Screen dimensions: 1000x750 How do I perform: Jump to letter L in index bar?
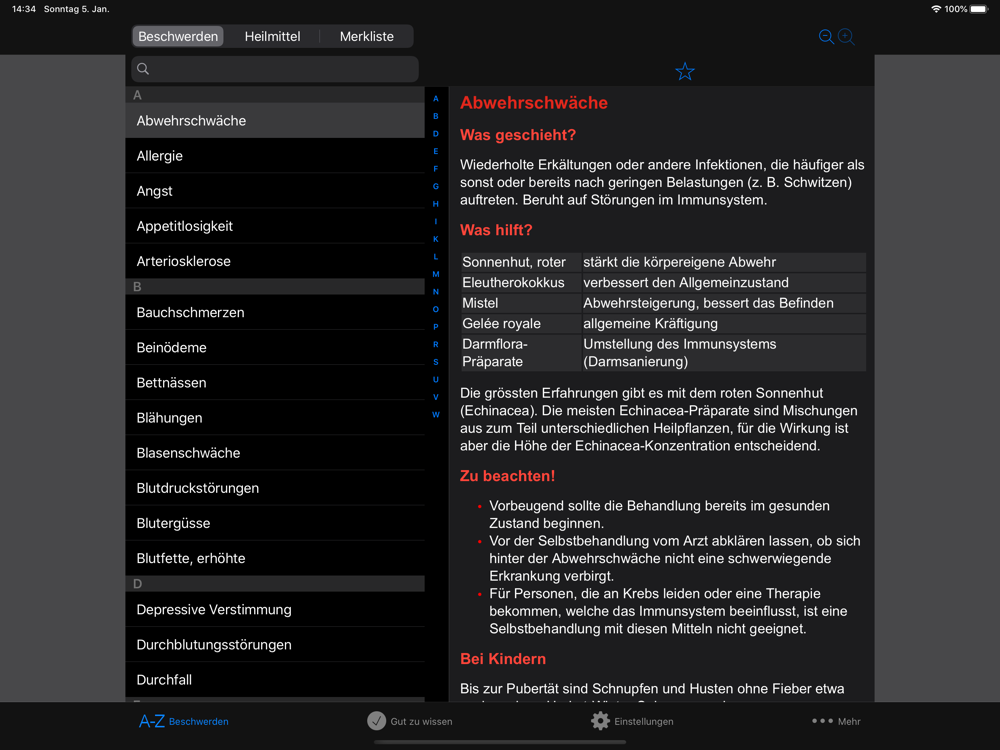436,256
